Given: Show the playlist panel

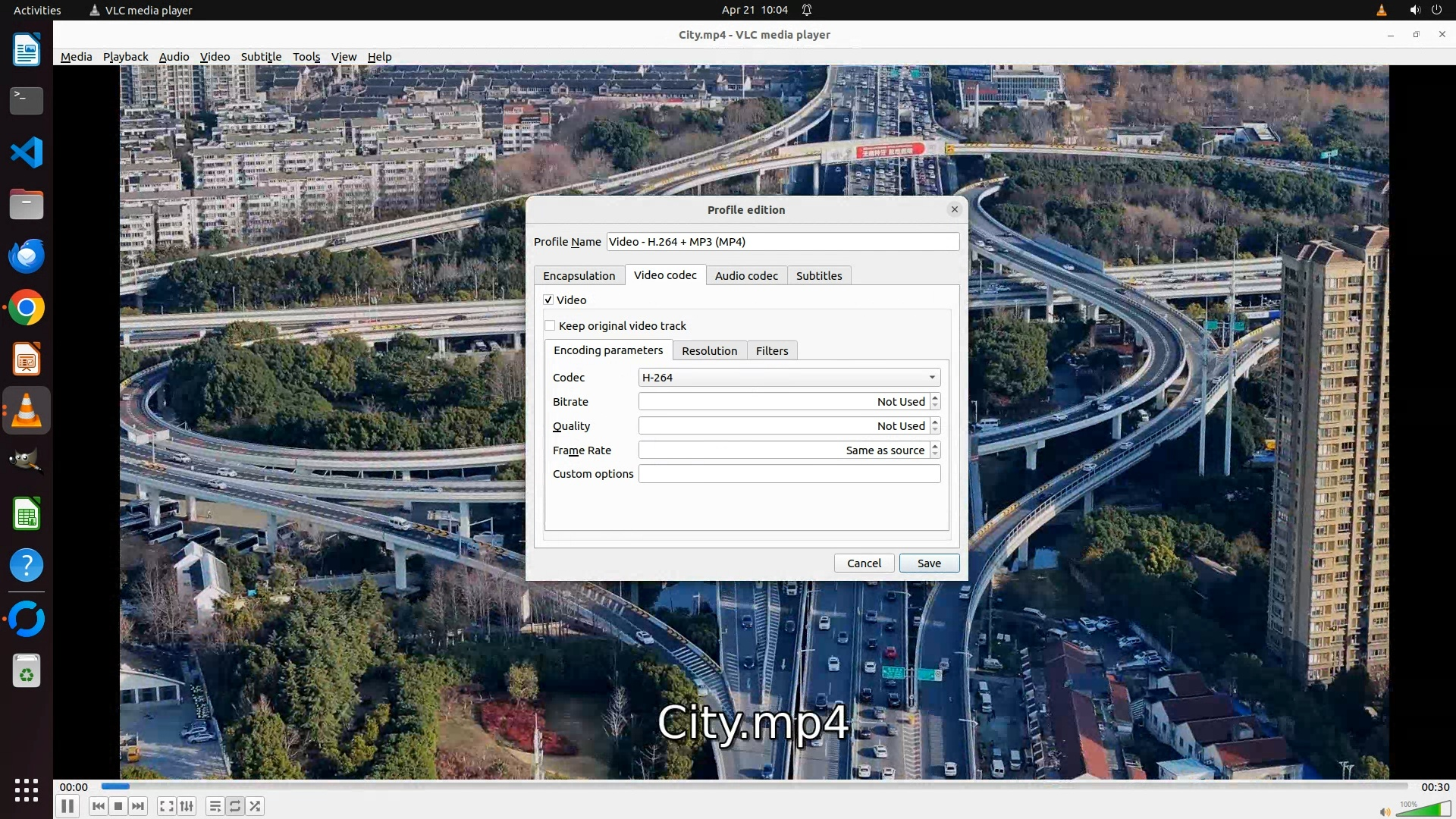Looking at the screenshot, I should tap(215, 806).
